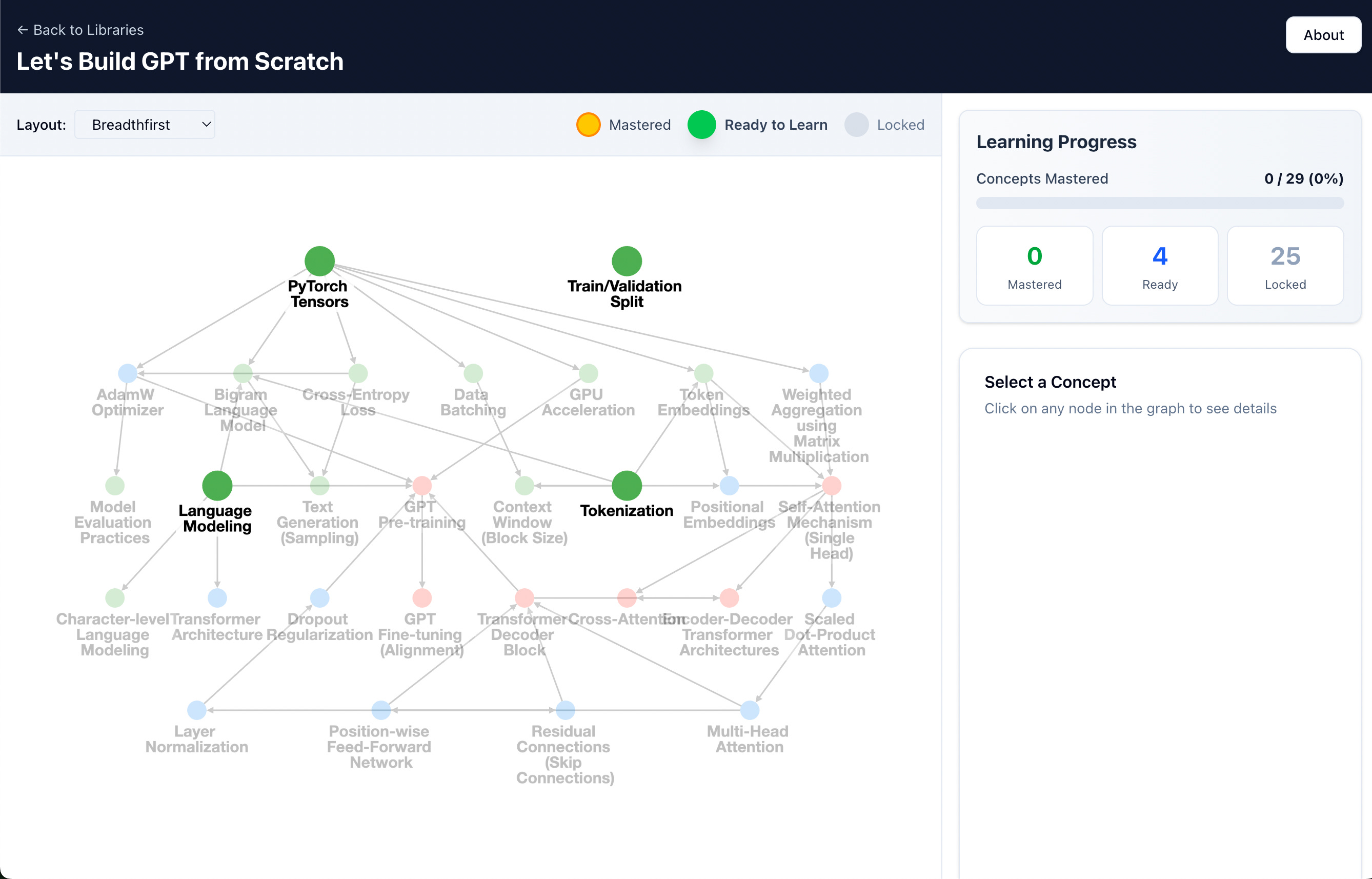Image resolution: width=1372 pixels, height=879 pixels.
Task: Click the 0 Mastered stat card
Action: [1034, 266]
